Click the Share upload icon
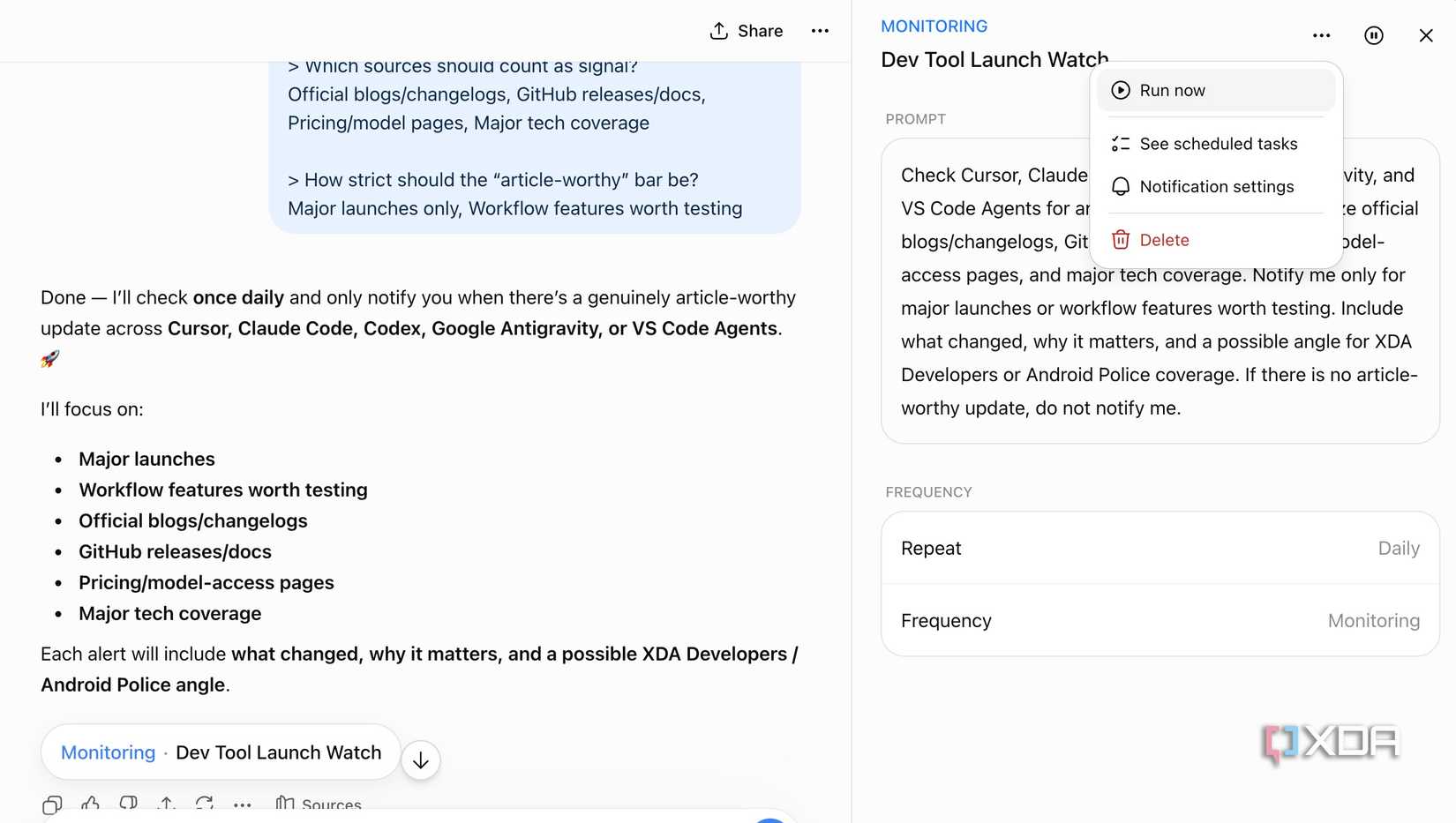This screenshot has width=1456, height=823. (x=719, y=31)
